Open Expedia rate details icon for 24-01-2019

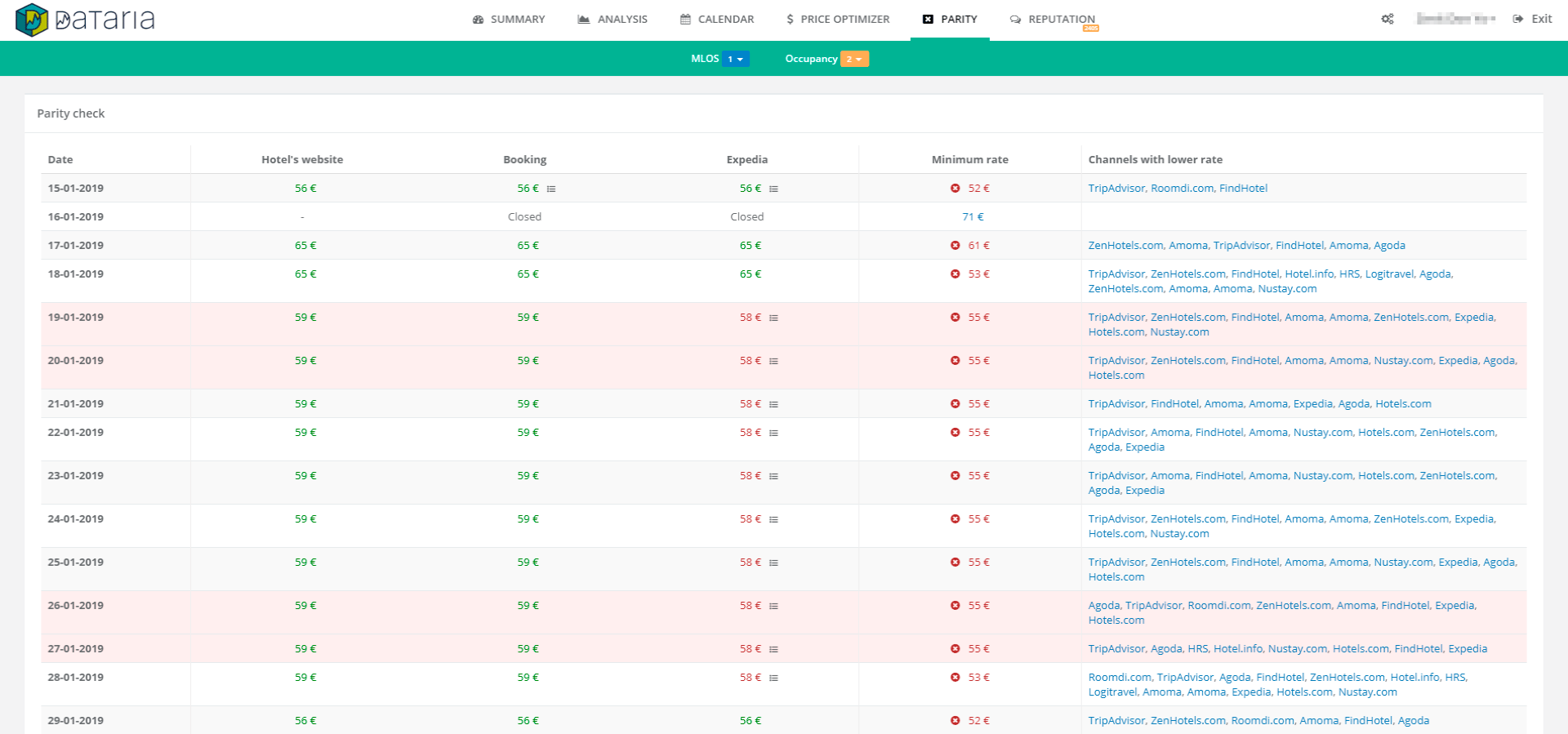[773, 519]
